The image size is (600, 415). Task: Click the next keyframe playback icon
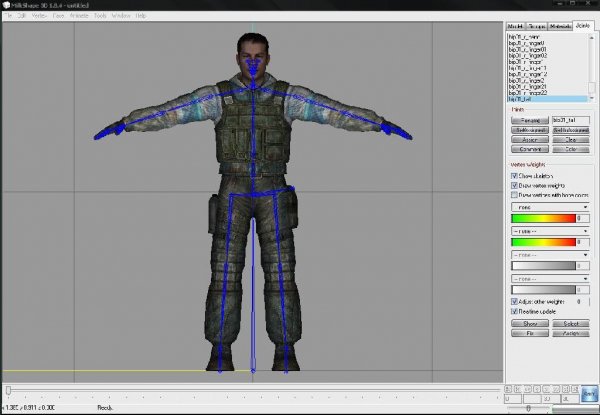click(566, 389)
